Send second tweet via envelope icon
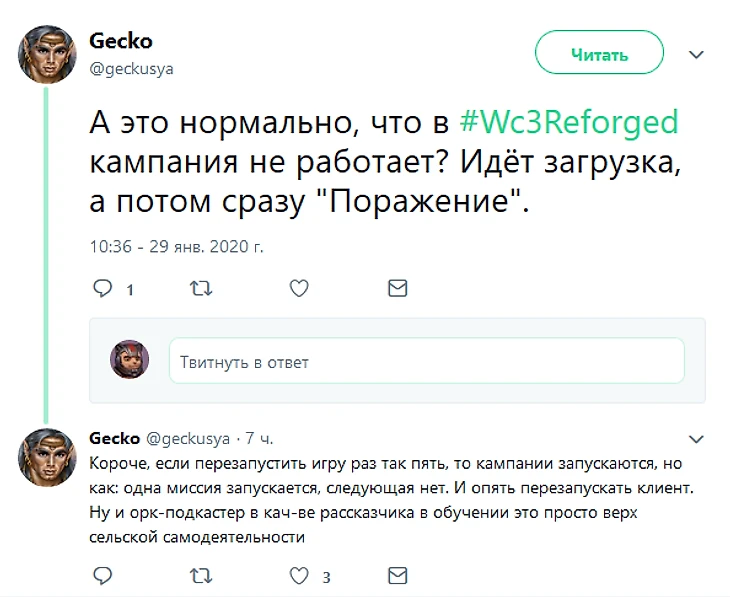The image size is (730, 597). pyautogui.click(x=397, y=575)
